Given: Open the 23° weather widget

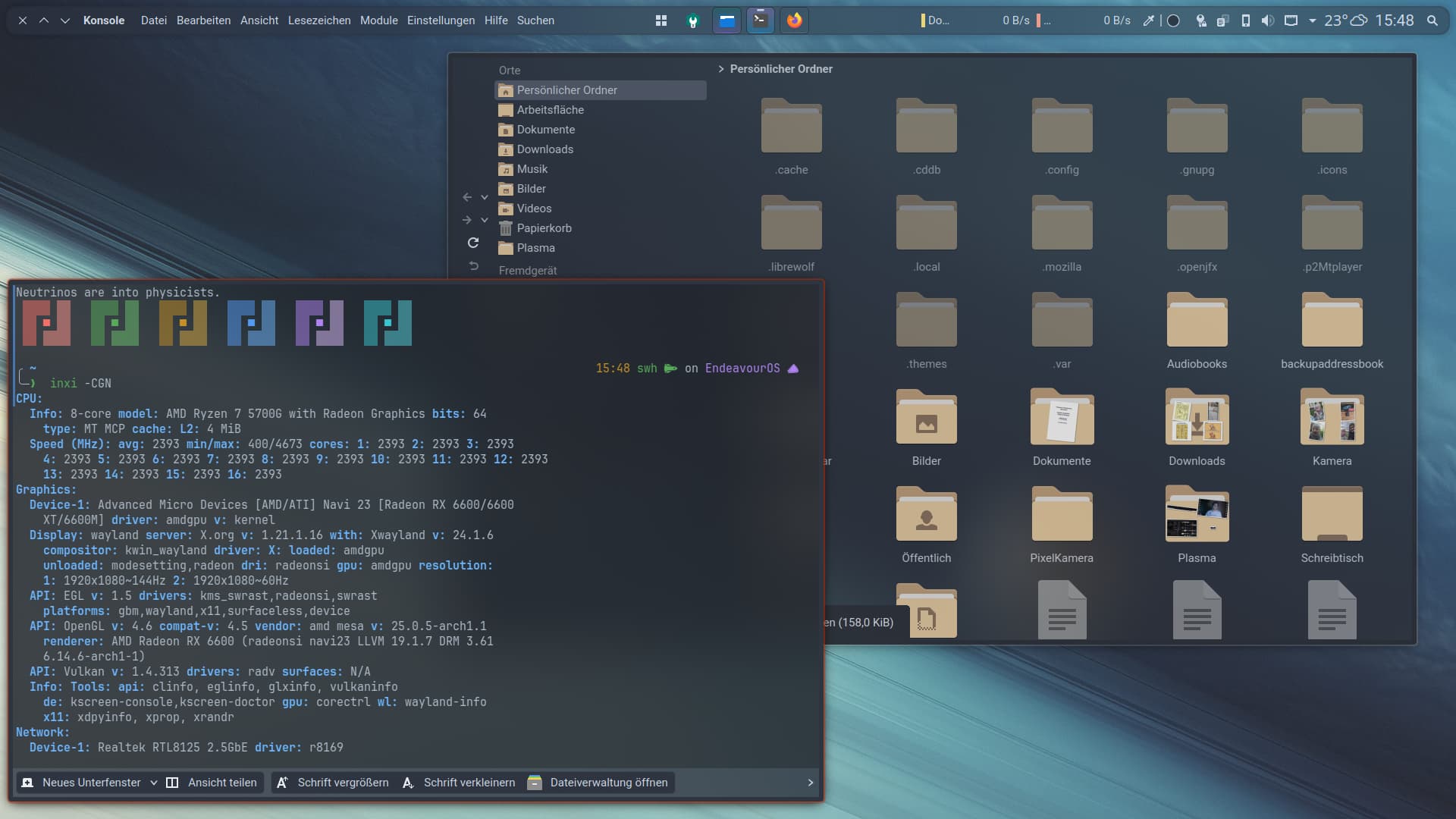Looking at the screenshot, I should point(1345,20).
